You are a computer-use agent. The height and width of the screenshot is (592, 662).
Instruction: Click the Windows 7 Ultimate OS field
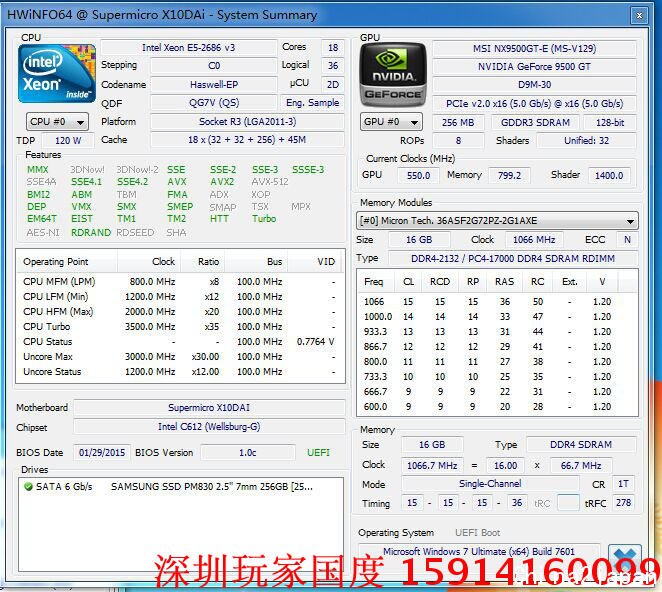479,551
